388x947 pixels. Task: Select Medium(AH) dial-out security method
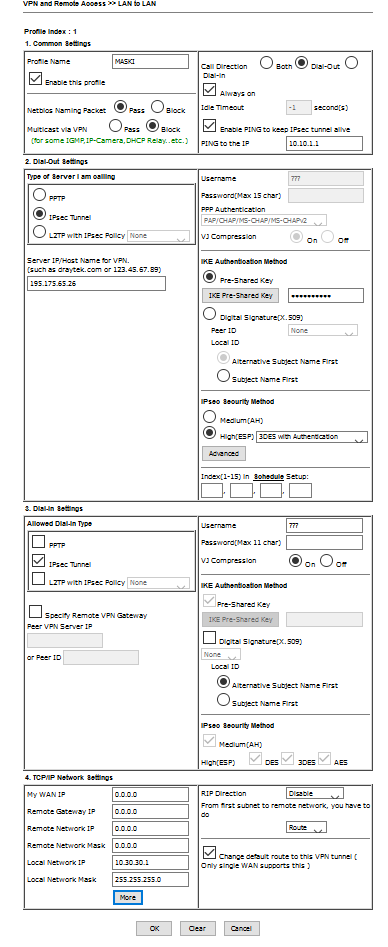point(210,417)
